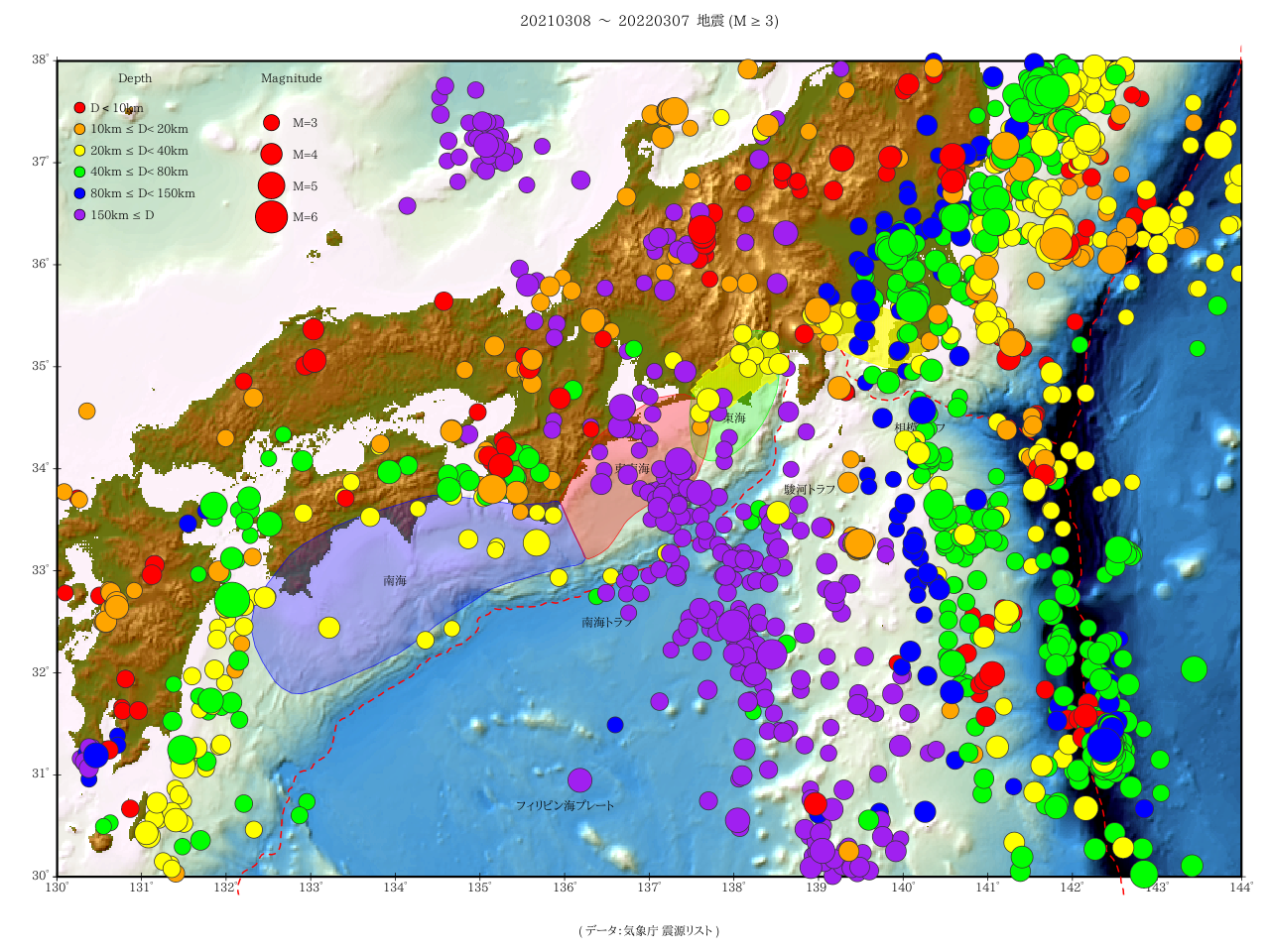Click the 'M=6' legend label text
The width and height of the screenshot is (1270, 952).
[306, 217]
